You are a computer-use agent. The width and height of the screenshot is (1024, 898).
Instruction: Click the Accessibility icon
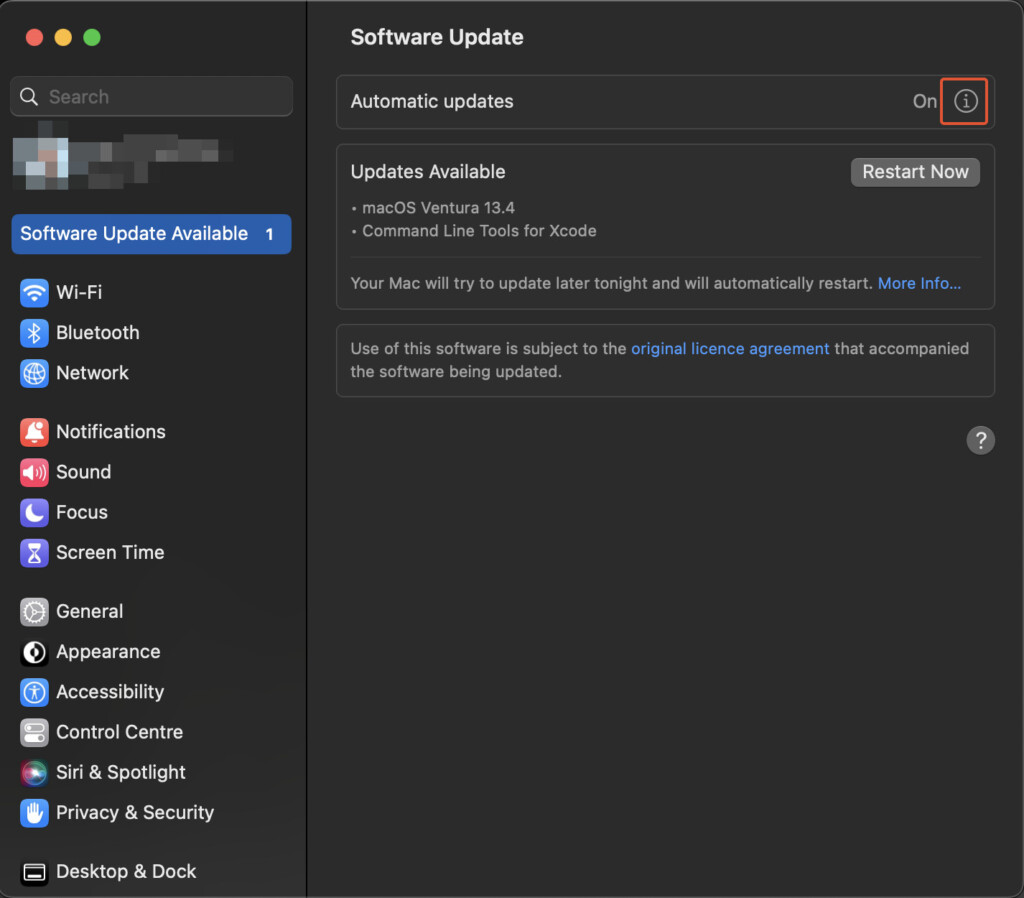tap(34, 692)
